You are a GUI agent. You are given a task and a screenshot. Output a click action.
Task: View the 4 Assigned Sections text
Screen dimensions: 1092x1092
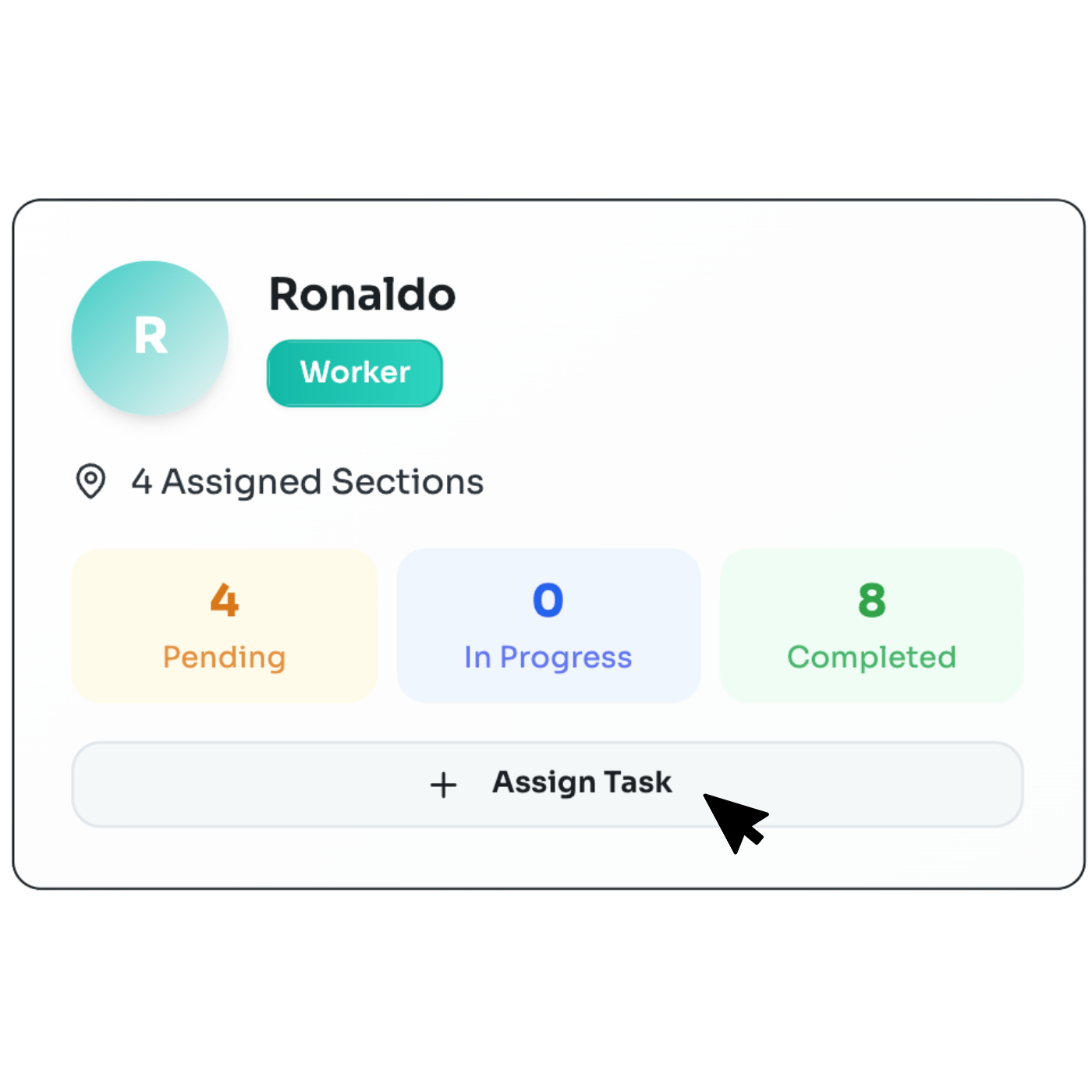coord(307,481)
